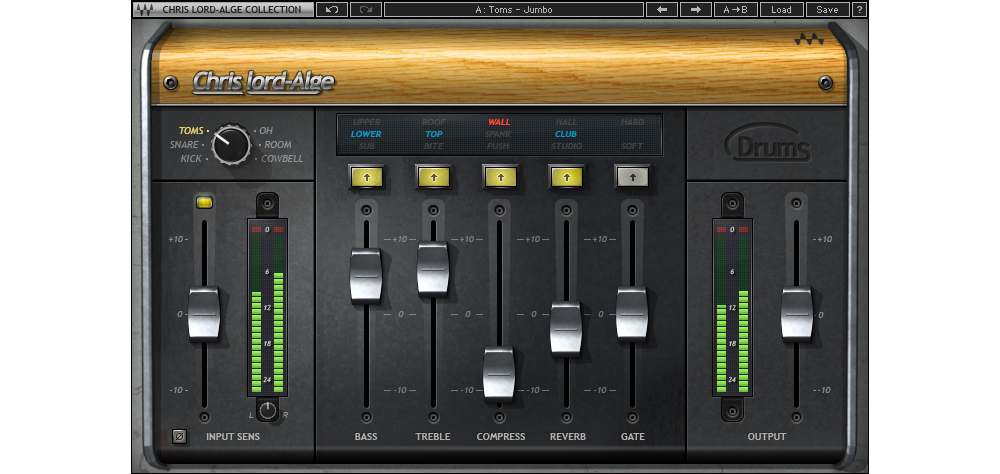Select TOMS drum type
This screenshot has width=1000, height=474.
[x=191, y=131]
